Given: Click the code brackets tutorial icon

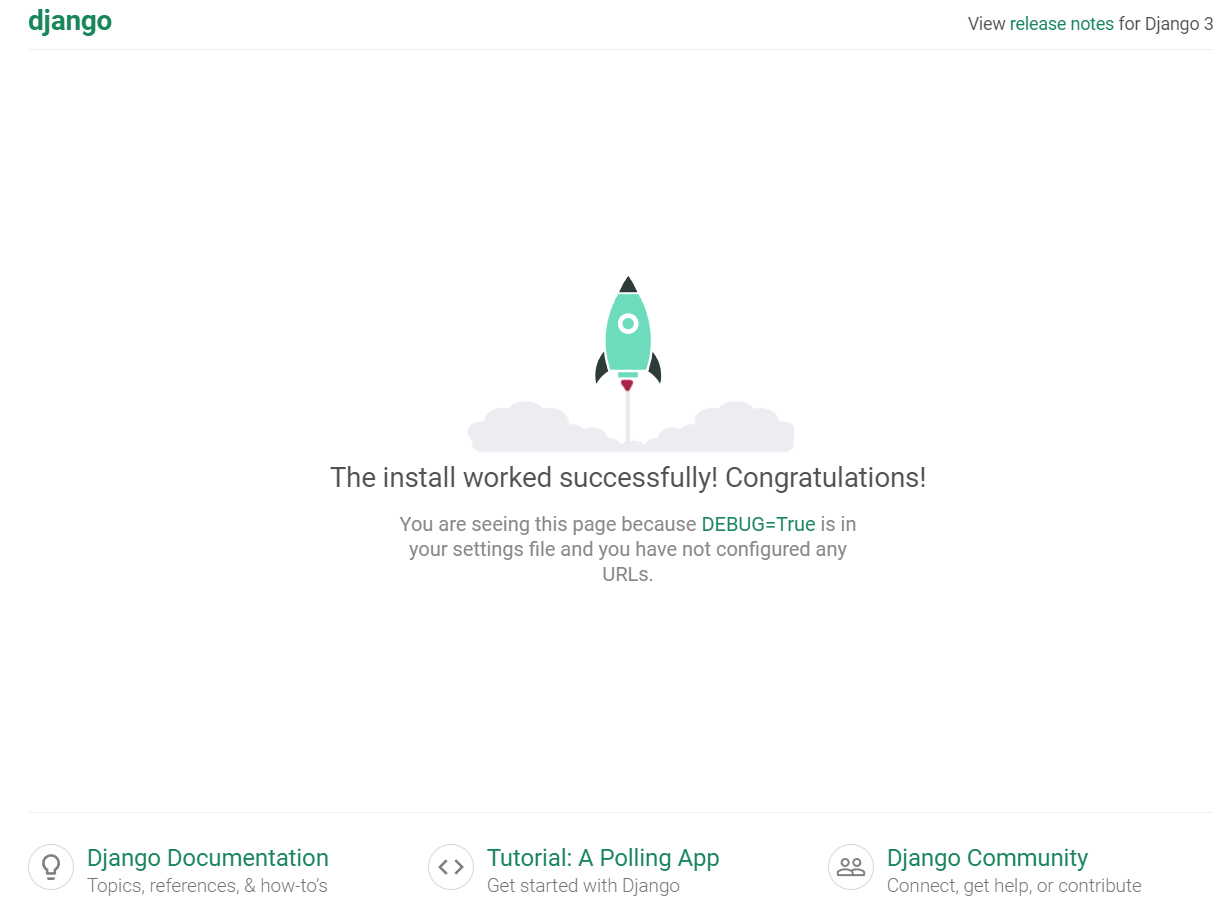Looking at the screenshot, I should (451, 867).
